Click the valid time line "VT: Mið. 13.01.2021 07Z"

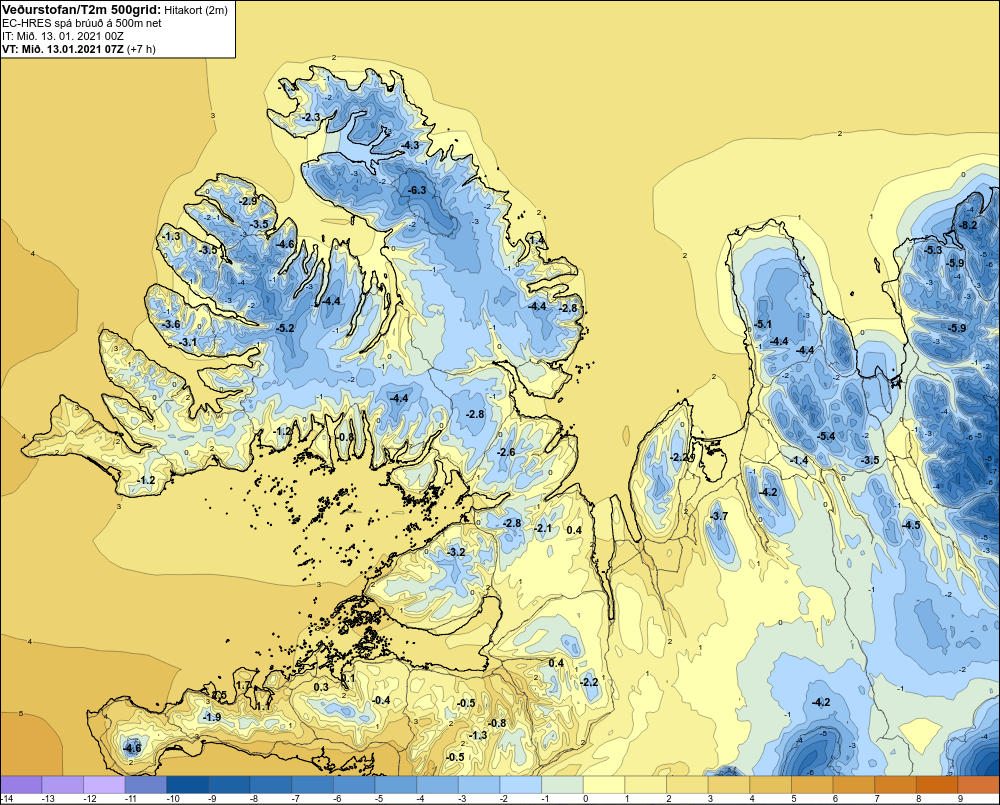[x=63, y=49]
